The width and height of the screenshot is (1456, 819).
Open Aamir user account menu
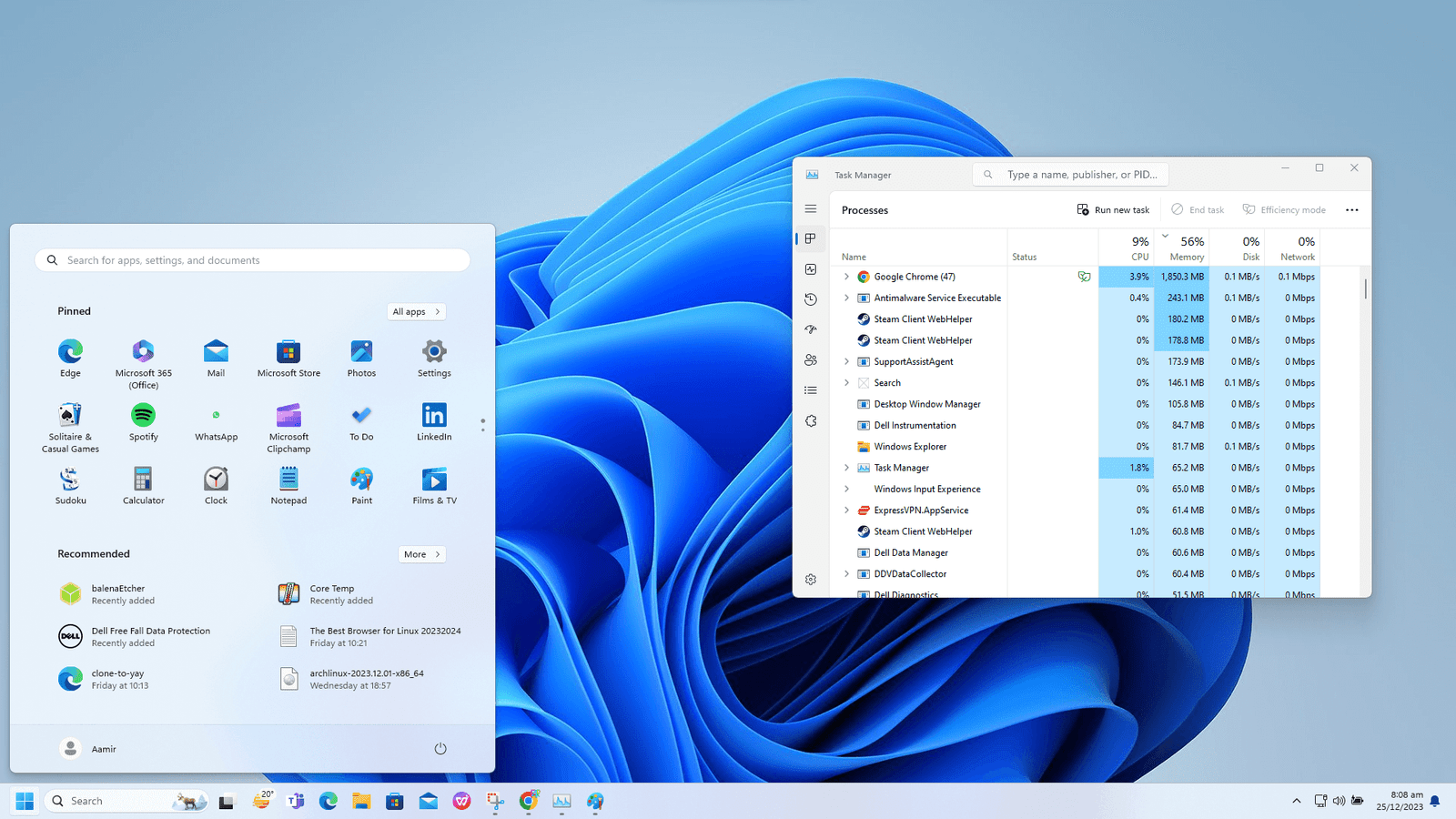click(x=88, y=749)
